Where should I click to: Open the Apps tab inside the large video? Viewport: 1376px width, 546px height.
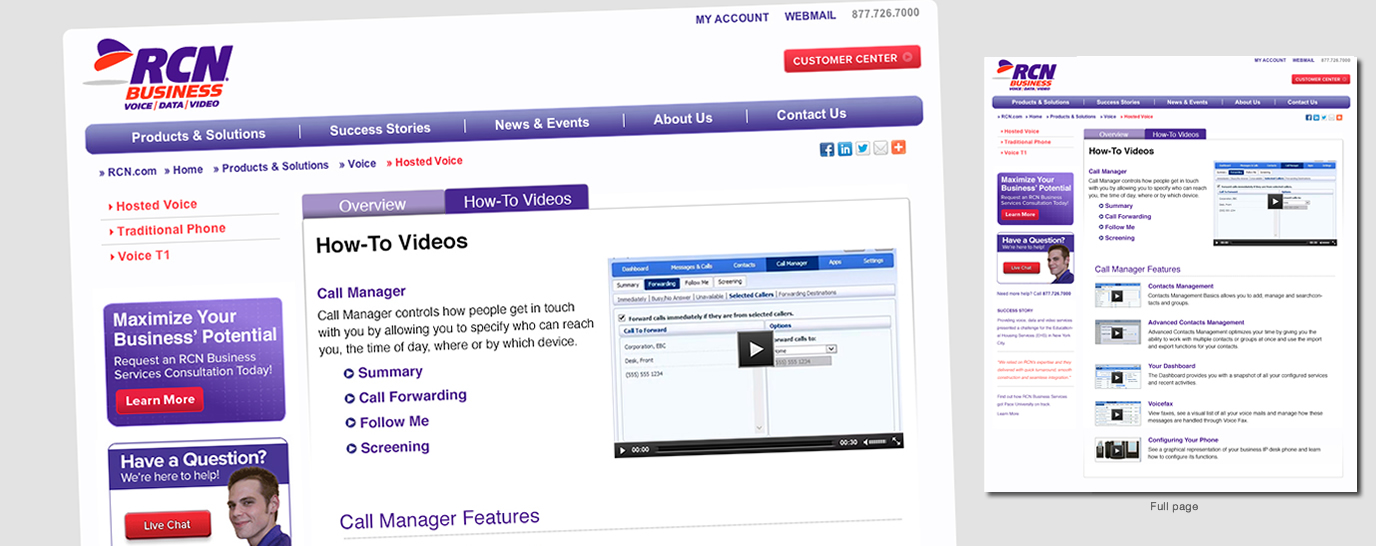(x=835, y=261)
